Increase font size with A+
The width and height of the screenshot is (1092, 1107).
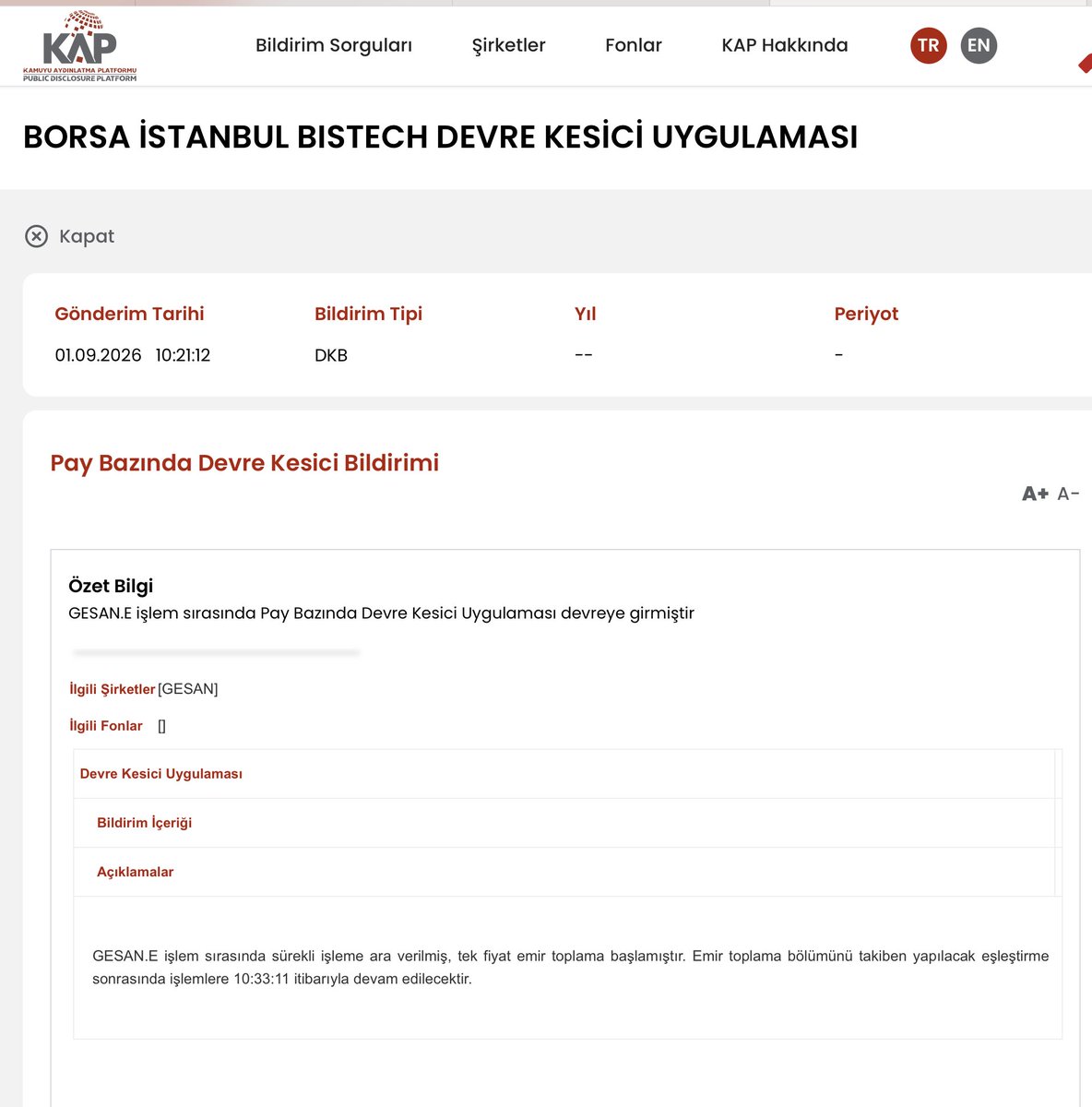click(x=1035, y=494)
